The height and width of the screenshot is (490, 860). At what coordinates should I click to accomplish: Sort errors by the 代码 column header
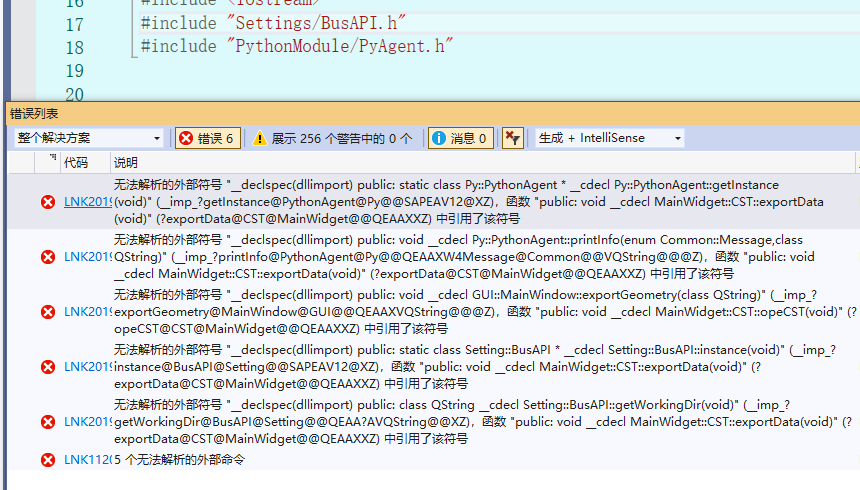tap(76, 162)
